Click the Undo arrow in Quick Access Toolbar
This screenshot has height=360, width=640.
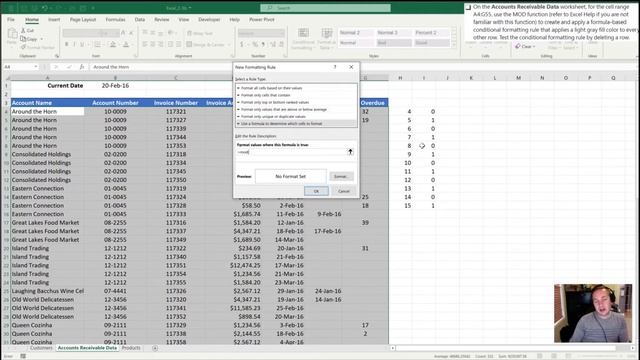tap(44, 8)
